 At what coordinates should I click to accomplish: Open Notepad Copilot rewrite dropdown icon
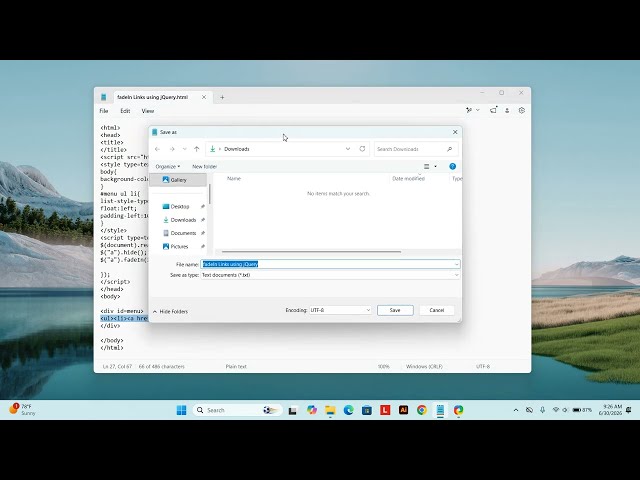pos(473,110)
